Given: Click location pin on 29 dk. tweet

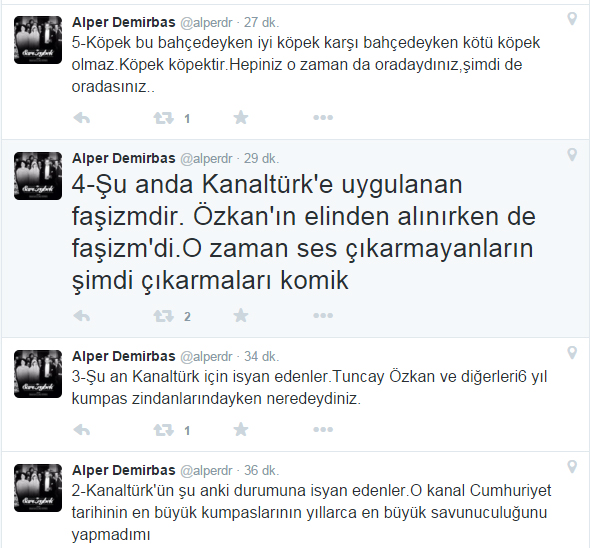Looking at the screenshot, I should click(572, 154).
